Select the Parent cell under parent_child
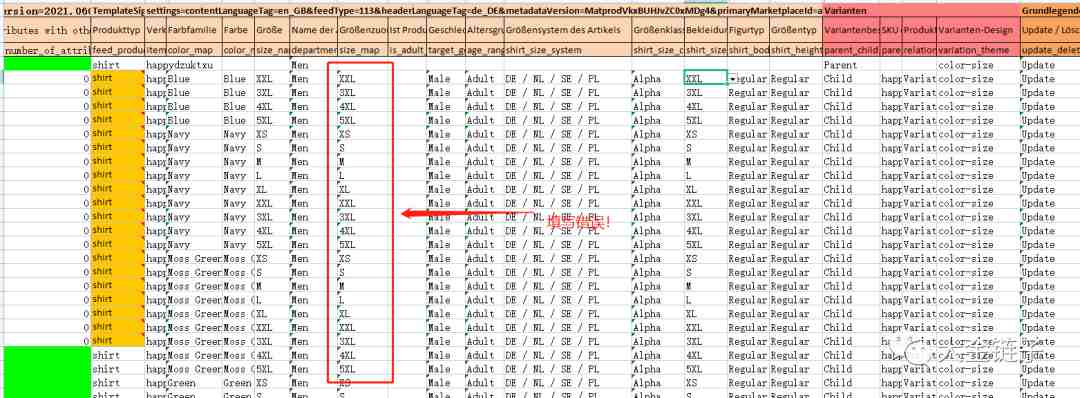1080x398 pixels. click(x=851, y=65)
